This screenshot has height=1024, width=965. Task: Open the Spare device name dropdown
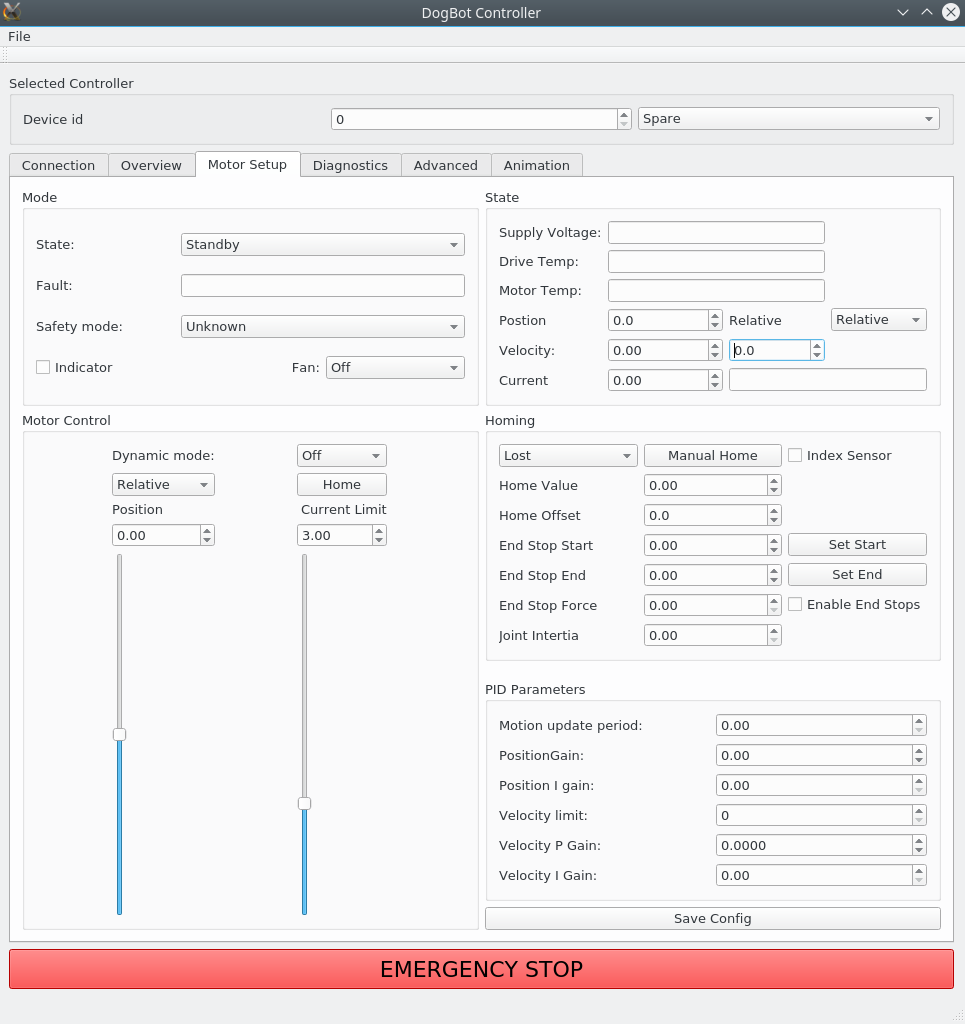click(x=789, y=119)
